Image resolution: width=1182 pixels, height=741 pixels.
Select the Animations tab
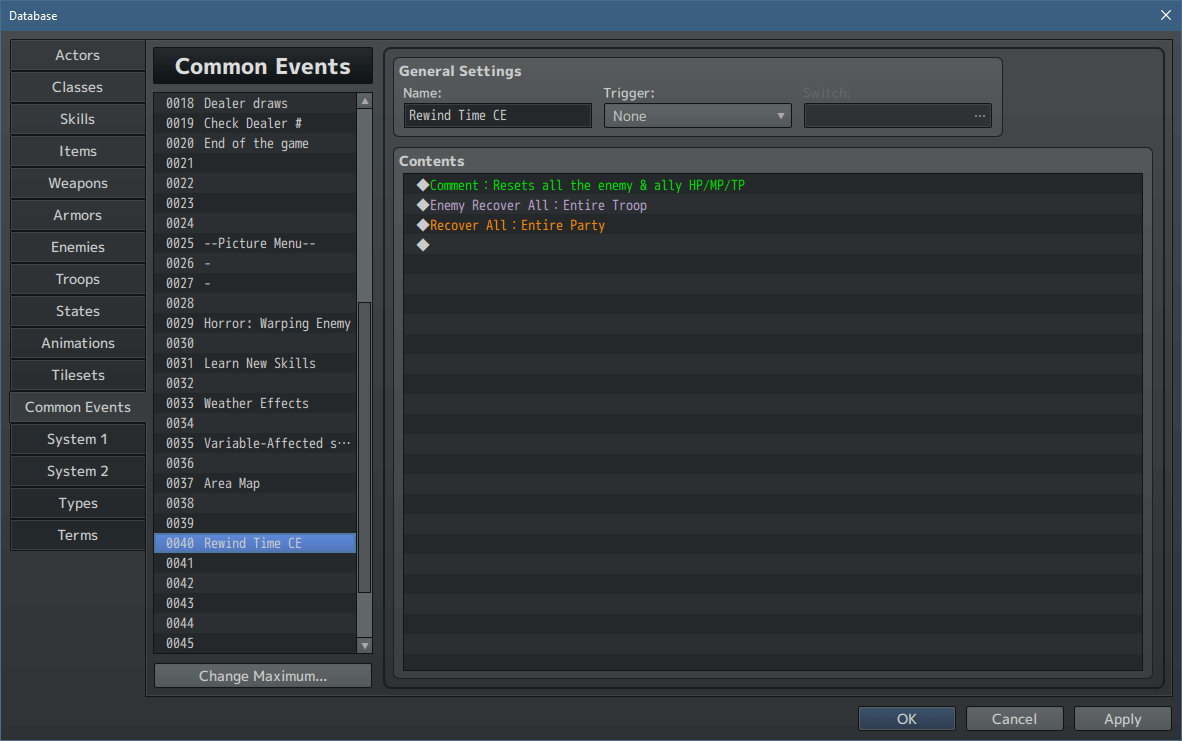pos(78,344)
